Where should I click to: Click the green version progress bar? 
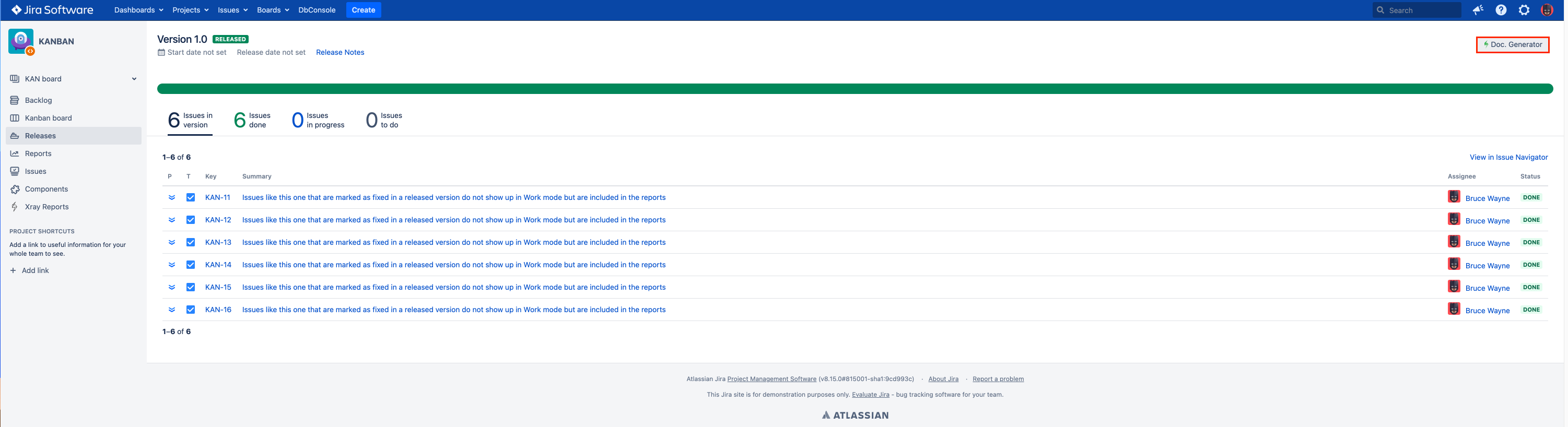click(x=855, y=89)
